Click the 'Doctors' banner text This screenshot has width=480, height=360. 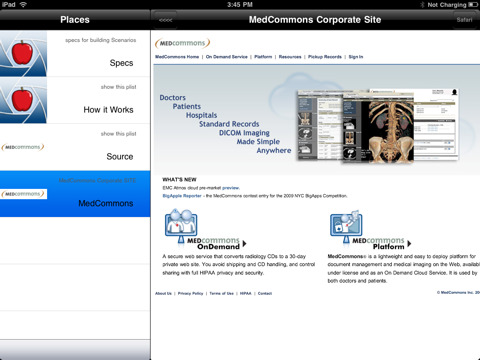point(172,98)
